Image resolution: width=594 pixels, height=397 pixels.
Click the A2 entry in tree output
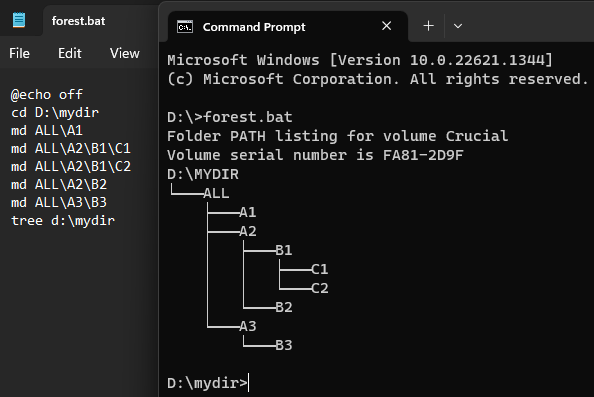pyautogui.click(x=248, y=231)
